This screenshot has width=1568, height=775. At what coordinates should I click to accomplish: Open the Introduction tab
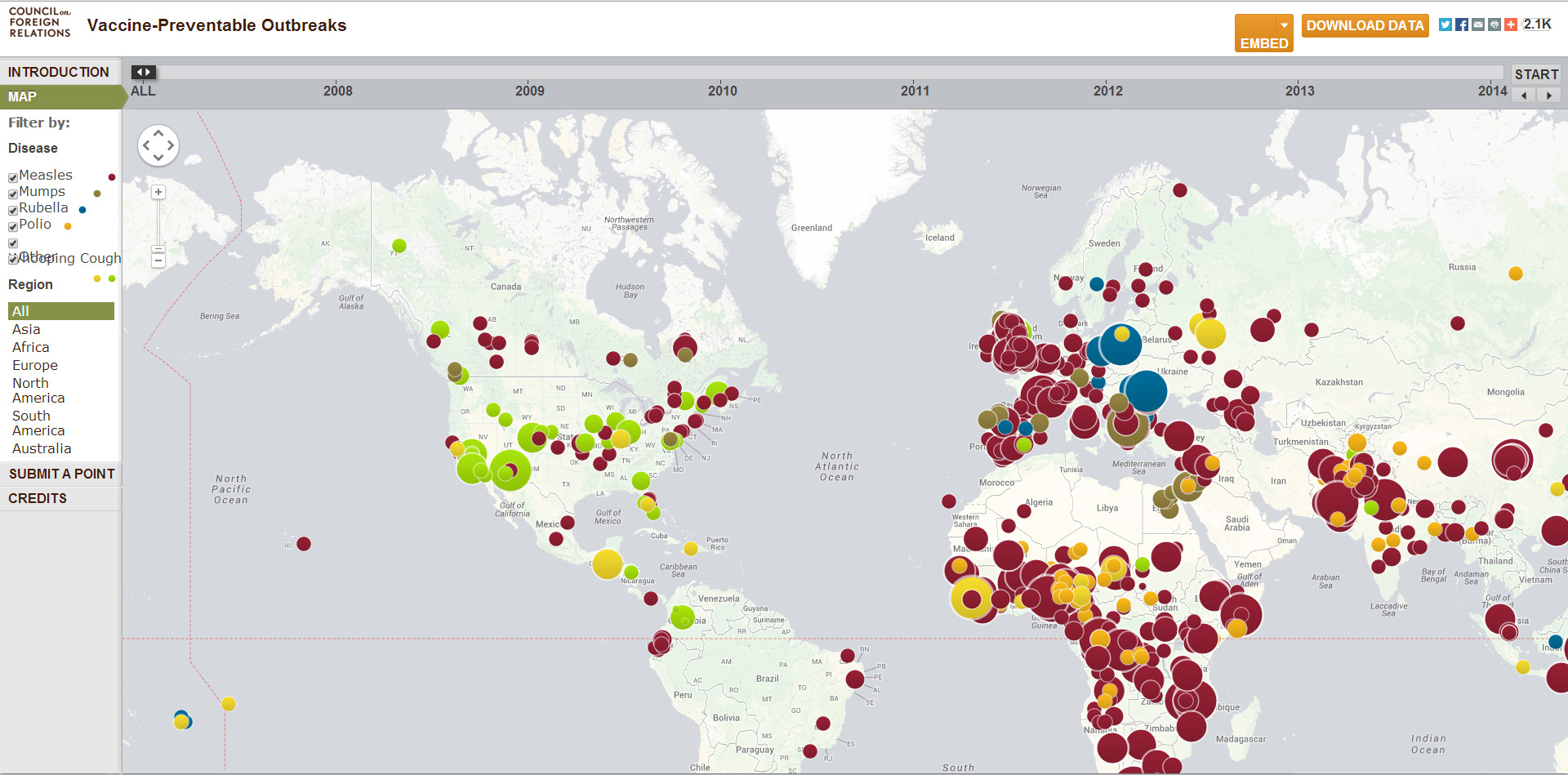point(59,72)
